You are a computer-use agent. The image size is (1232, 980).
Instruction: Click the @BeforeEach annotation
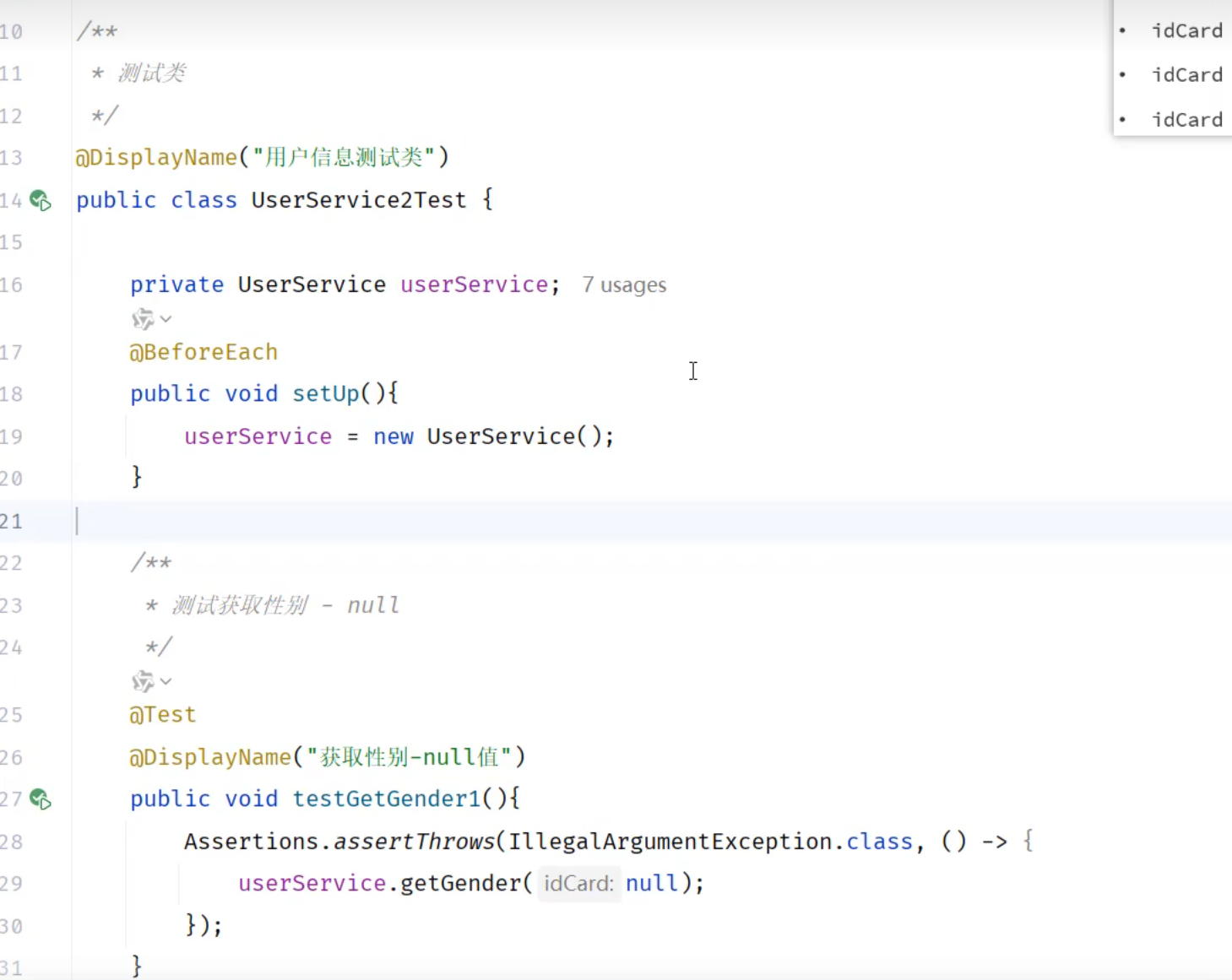tap(204, 352)
